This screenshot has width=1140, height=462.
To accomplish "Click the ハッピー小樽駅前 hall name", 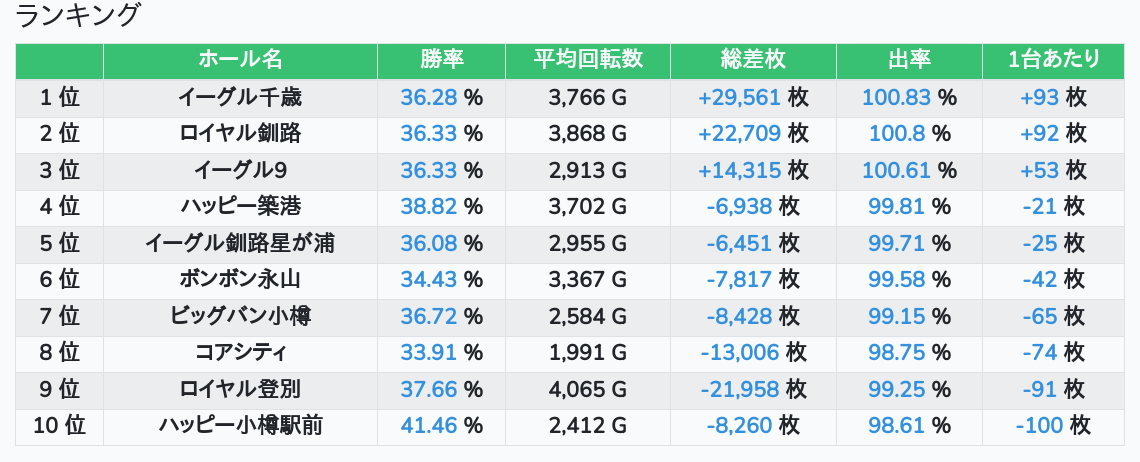I will [240, 426].
